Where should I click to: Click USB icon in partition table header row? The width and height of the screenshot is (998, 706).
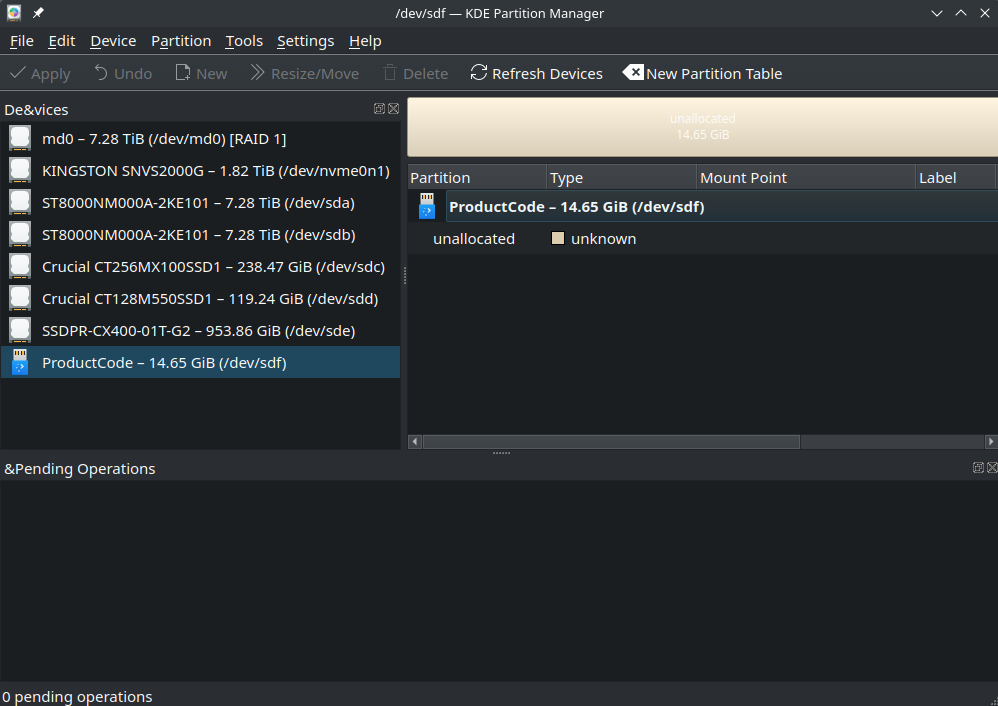click(427, 207)
